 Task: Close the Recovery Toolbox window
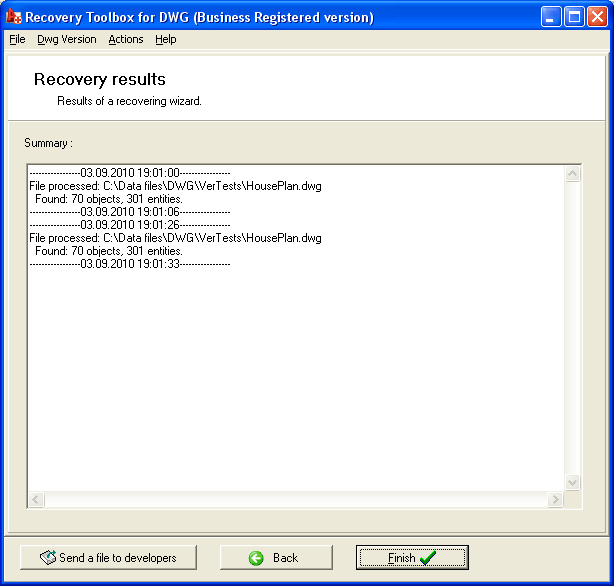tap(597, 17)
